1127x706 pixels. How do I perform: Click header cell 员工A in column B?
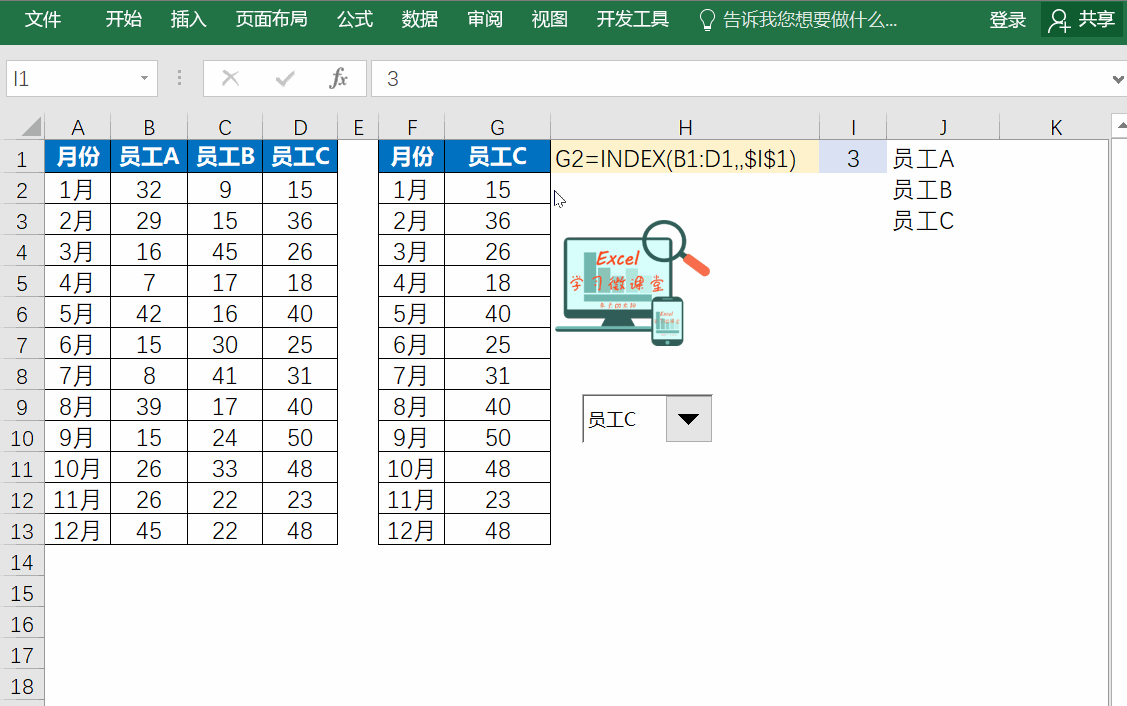pyautogui.click(x=149, y=157)
